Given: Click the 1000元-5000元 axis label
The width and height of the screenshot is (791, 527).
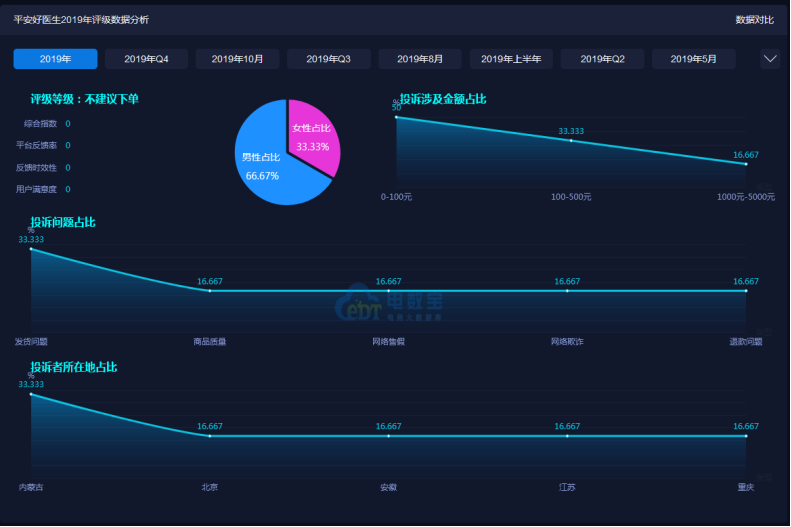Looking at the screenshot, I should click(746, 197).
